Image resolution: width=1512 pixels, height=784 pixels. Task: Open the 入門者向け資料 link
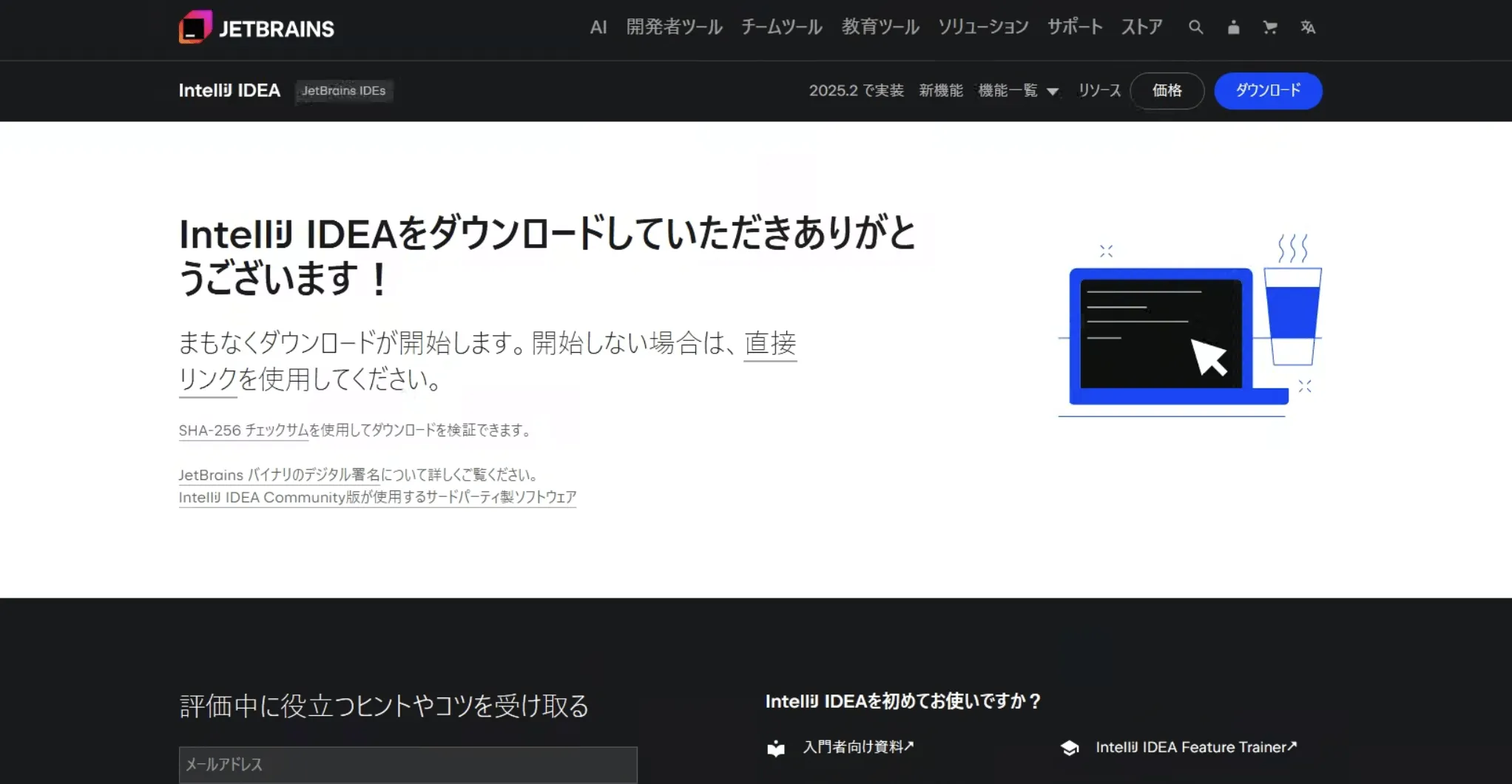859,748
